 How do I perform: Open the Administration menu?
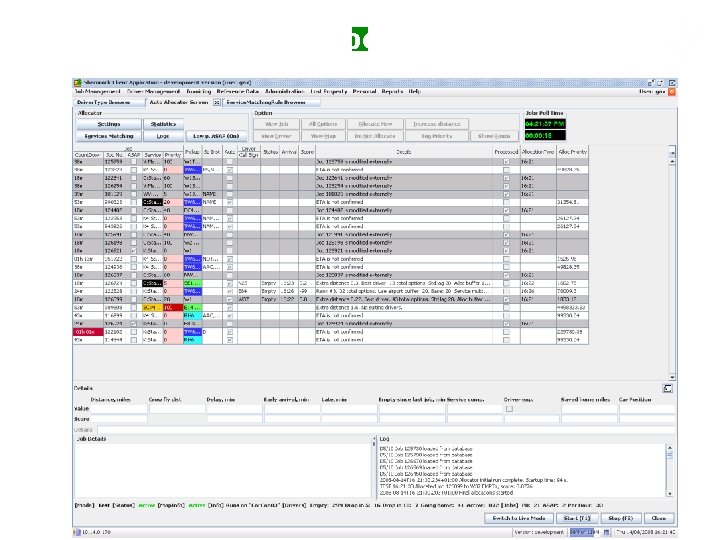(x=285, y=91)
